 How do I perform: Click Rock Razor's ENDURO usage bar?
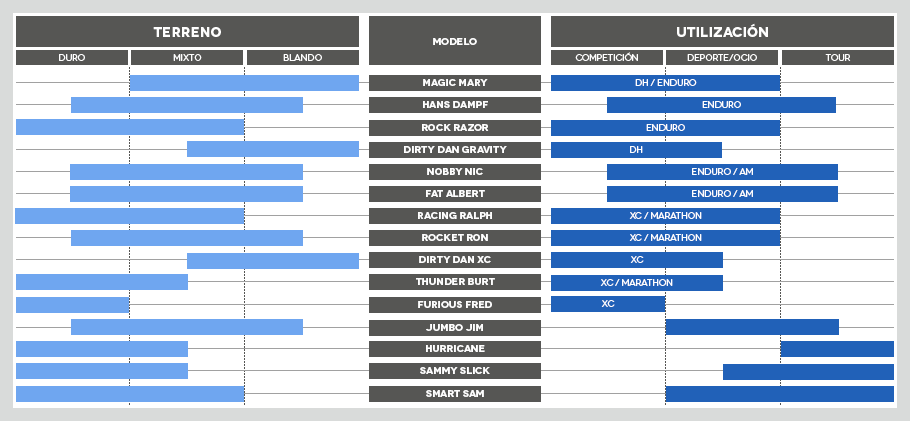pos(665,128)
